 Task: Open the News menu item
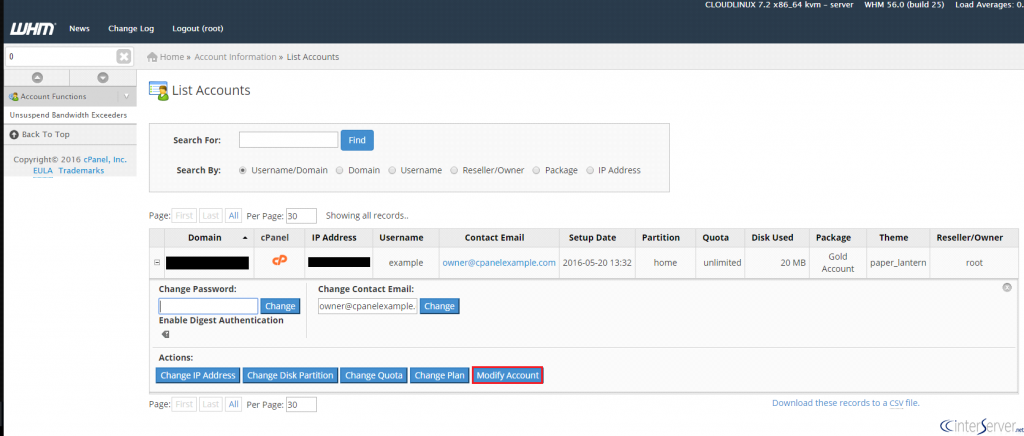79,29
